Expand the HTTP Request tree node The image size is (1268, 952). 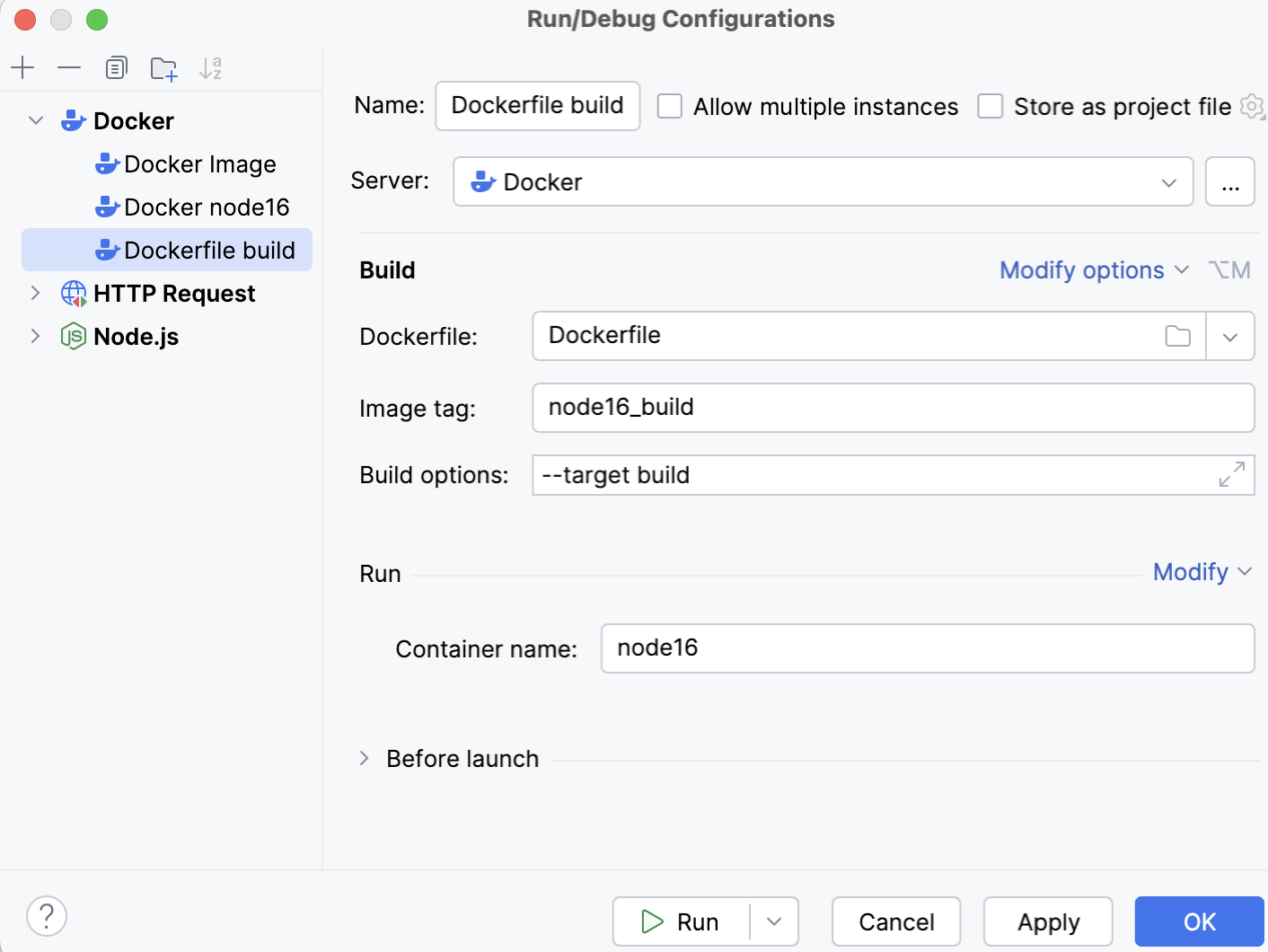point(35,293)
